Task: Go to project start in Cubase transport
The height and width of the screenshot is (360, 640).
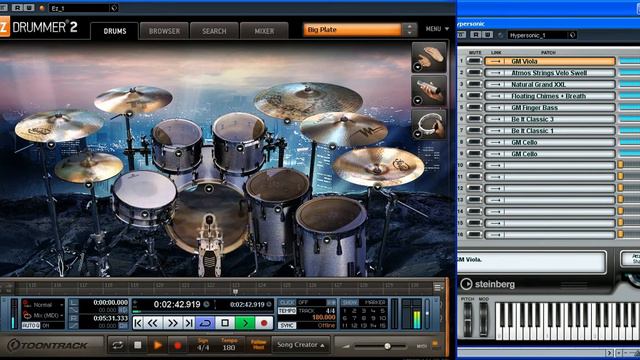Action: point(138,323)
